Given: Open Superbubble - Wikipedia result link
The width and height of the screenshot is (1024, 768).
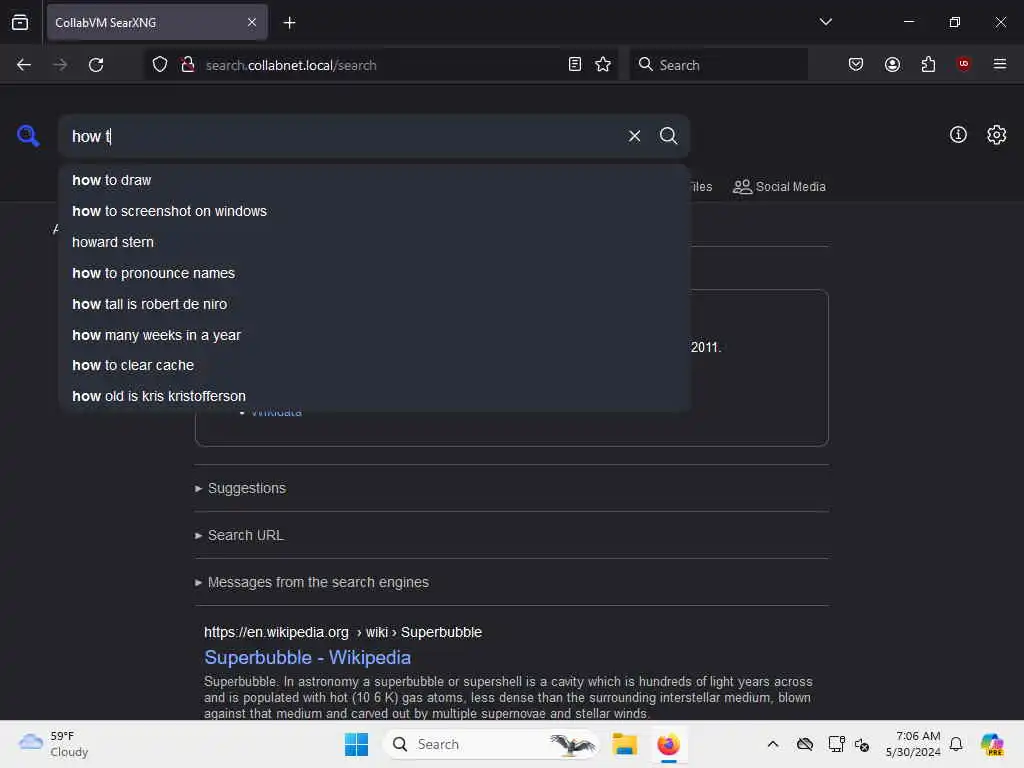Looking at the screenshot, I should pyautogui.click(x=308, y=658).
